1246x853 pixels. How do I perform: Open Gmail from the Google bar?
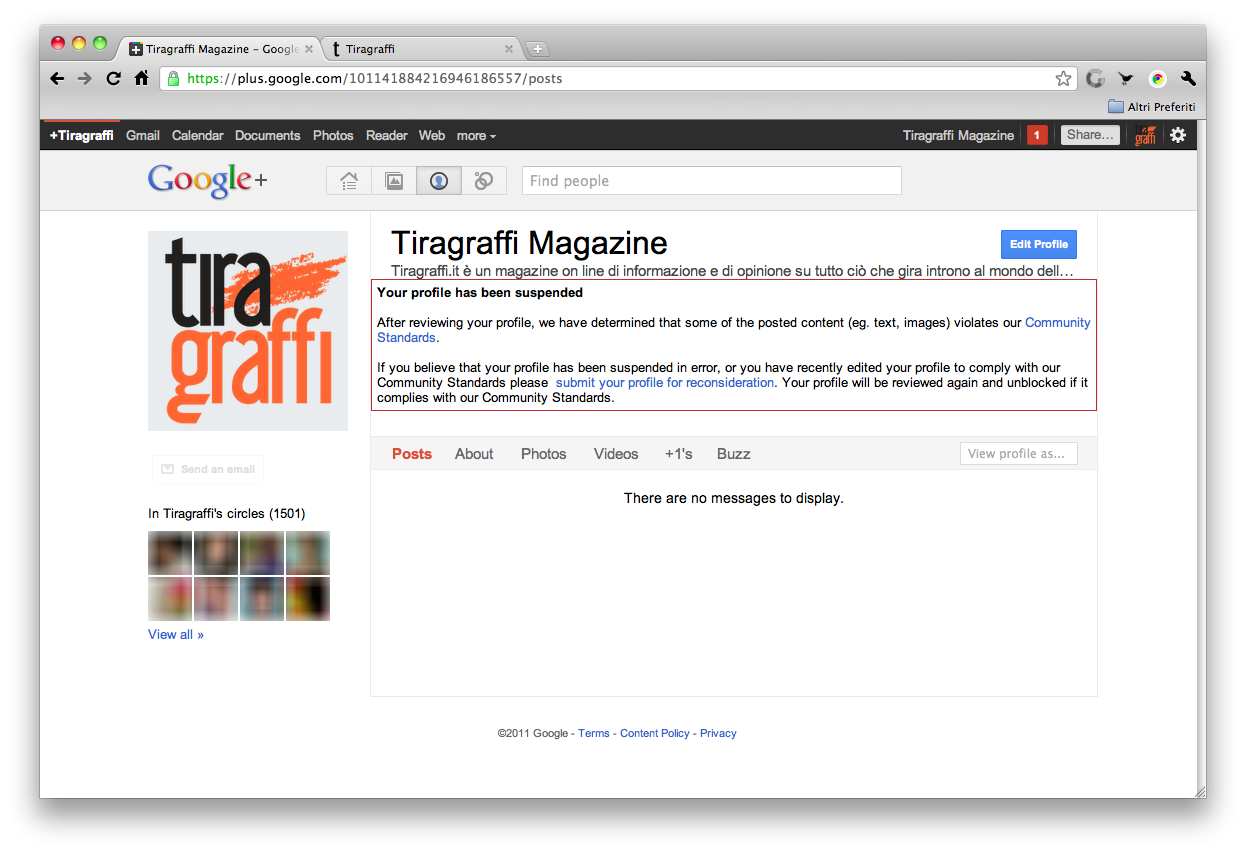tap(143, 135)
